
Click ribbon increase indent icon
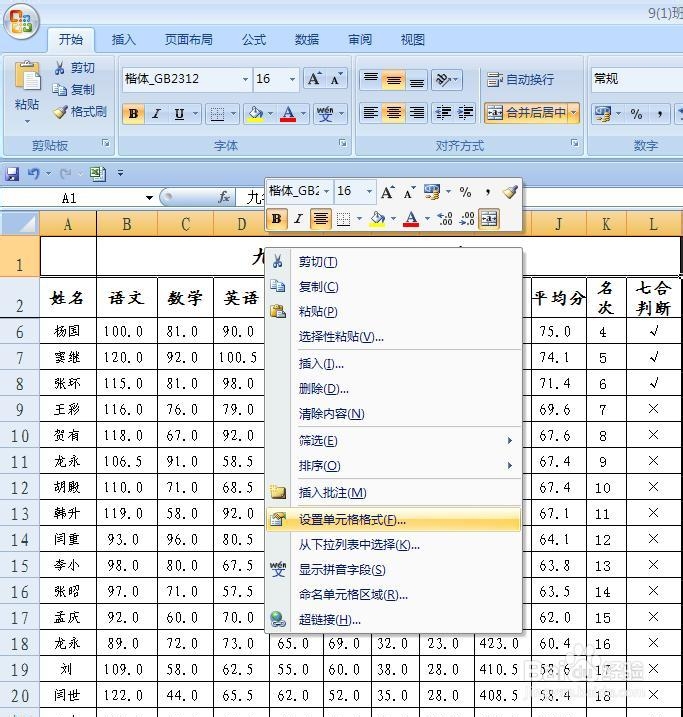pos(465,112)
